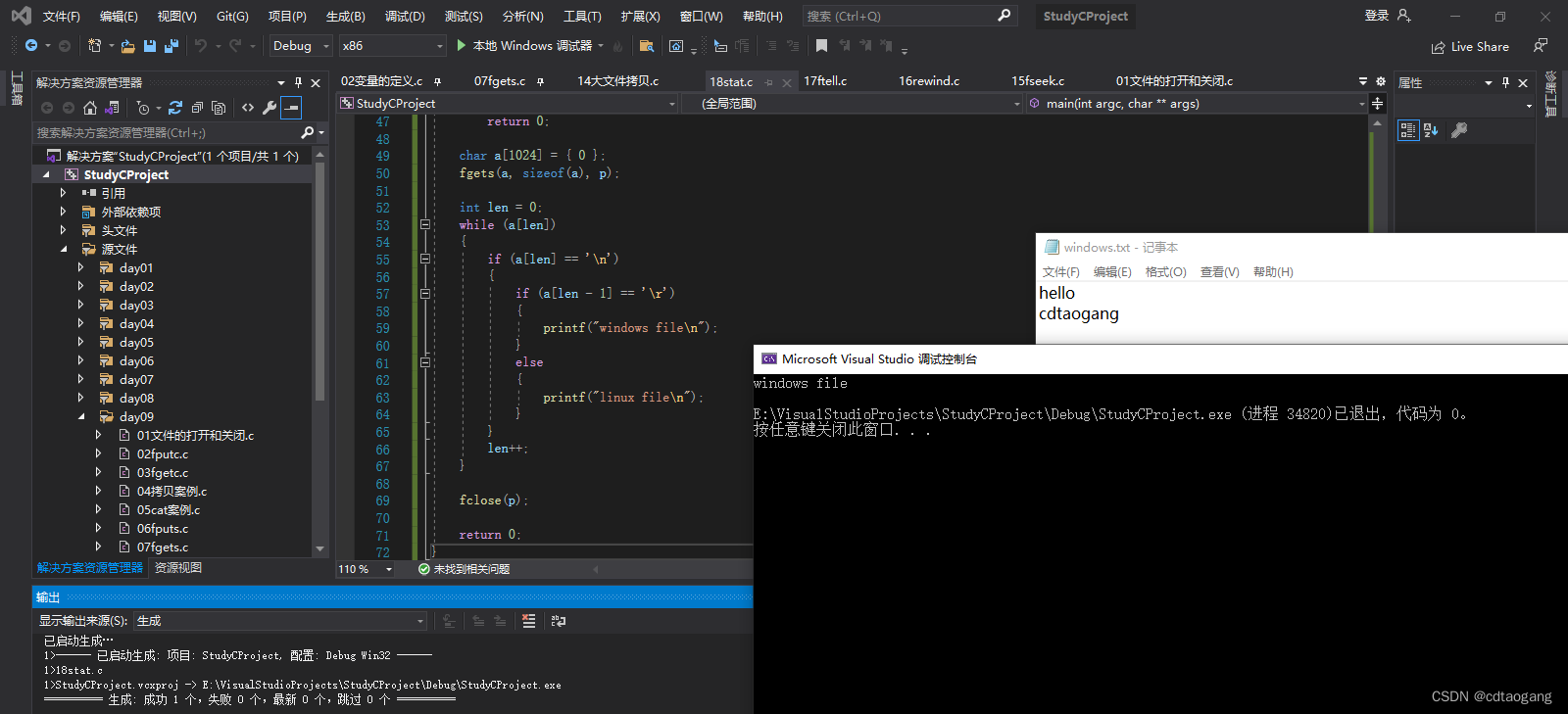
Task: Expand the day01 folder
Action: point(80,267)
